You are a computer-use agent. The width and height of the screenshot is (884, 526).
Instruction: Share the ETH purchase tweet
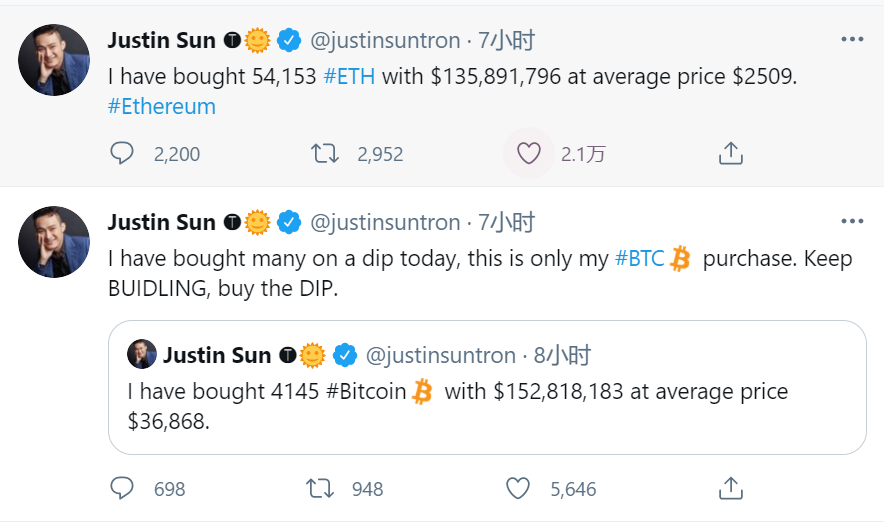point(730,153)
